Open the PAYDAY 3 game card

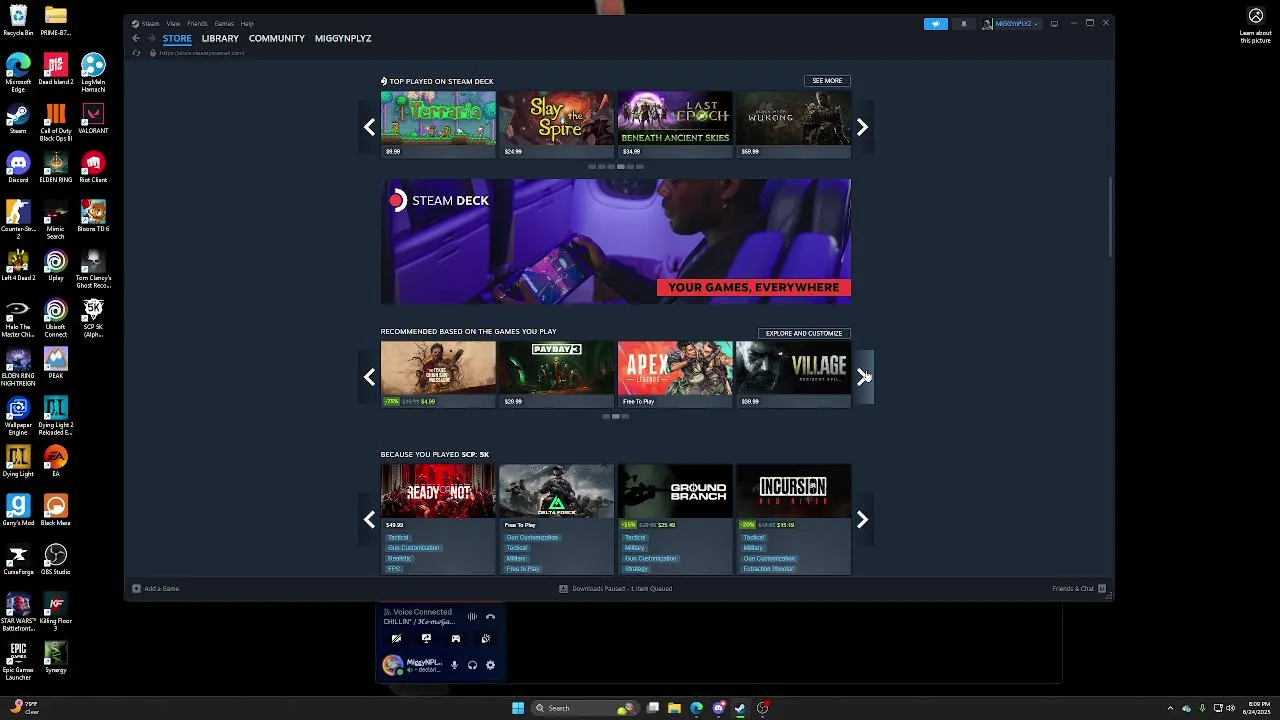tap(556, 374)
